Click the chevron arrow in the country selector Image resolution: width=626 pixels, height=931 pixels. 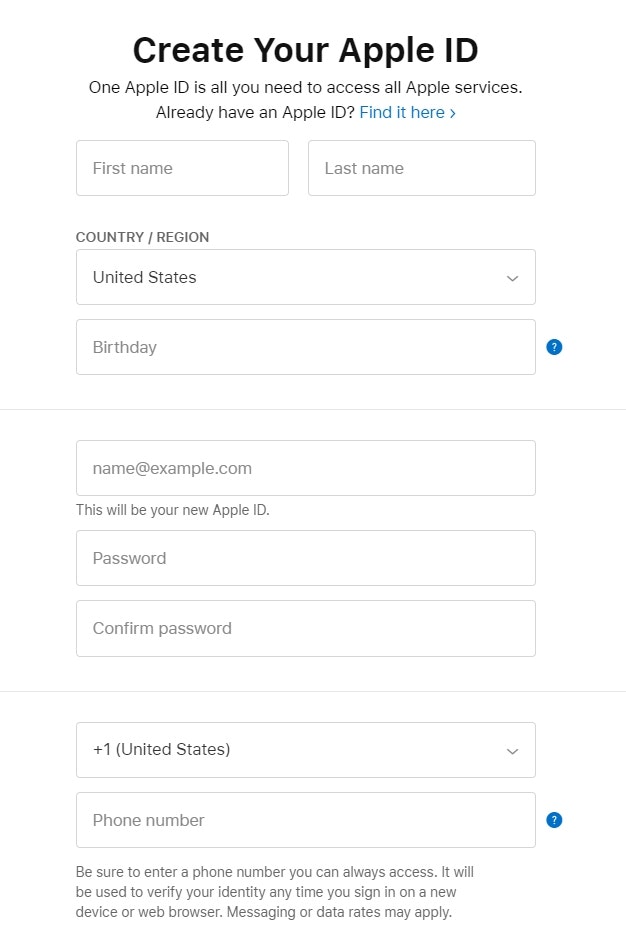[x=512, y=278]
